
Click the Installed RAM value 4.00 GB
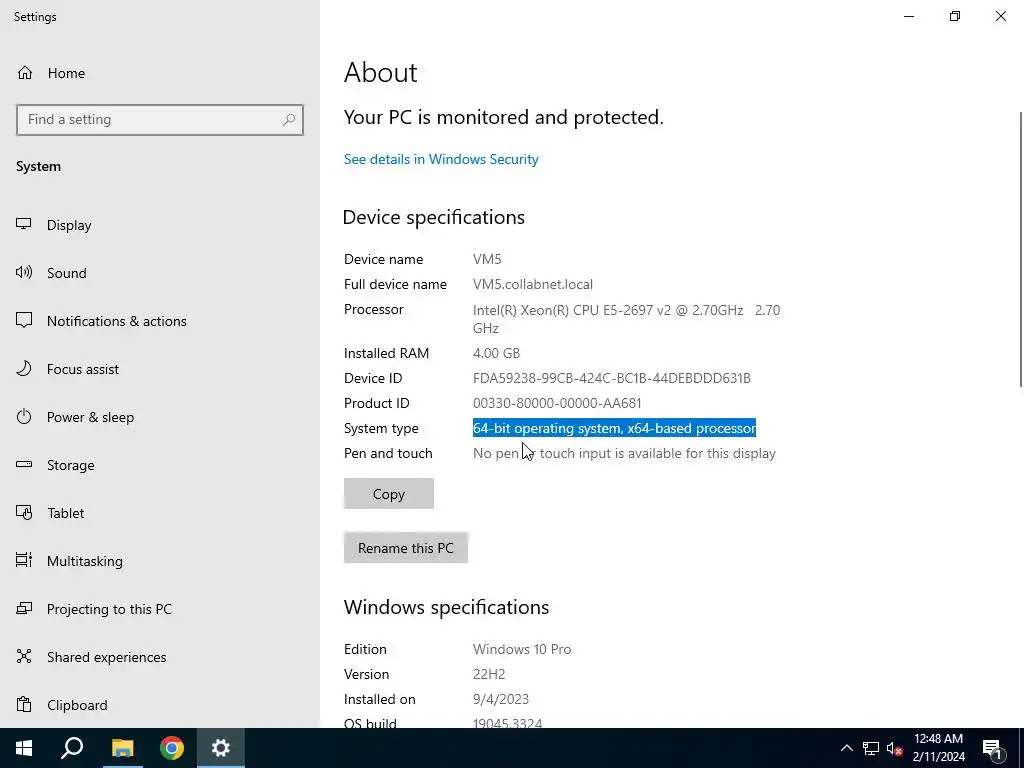tap(496, 353)
